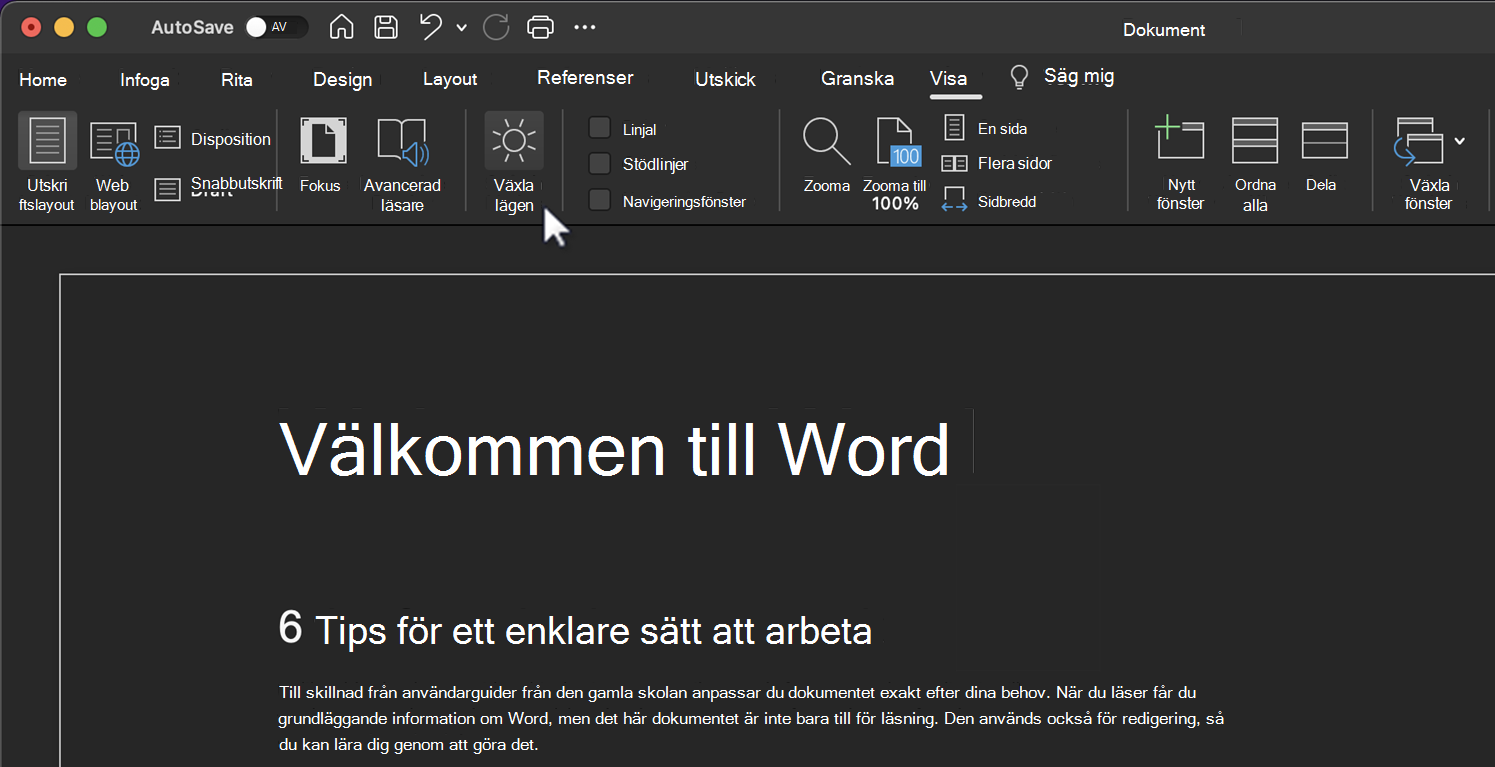Select the Visa tab
Viewport: 1495px width, 767px height.
[x=948, y=79]
